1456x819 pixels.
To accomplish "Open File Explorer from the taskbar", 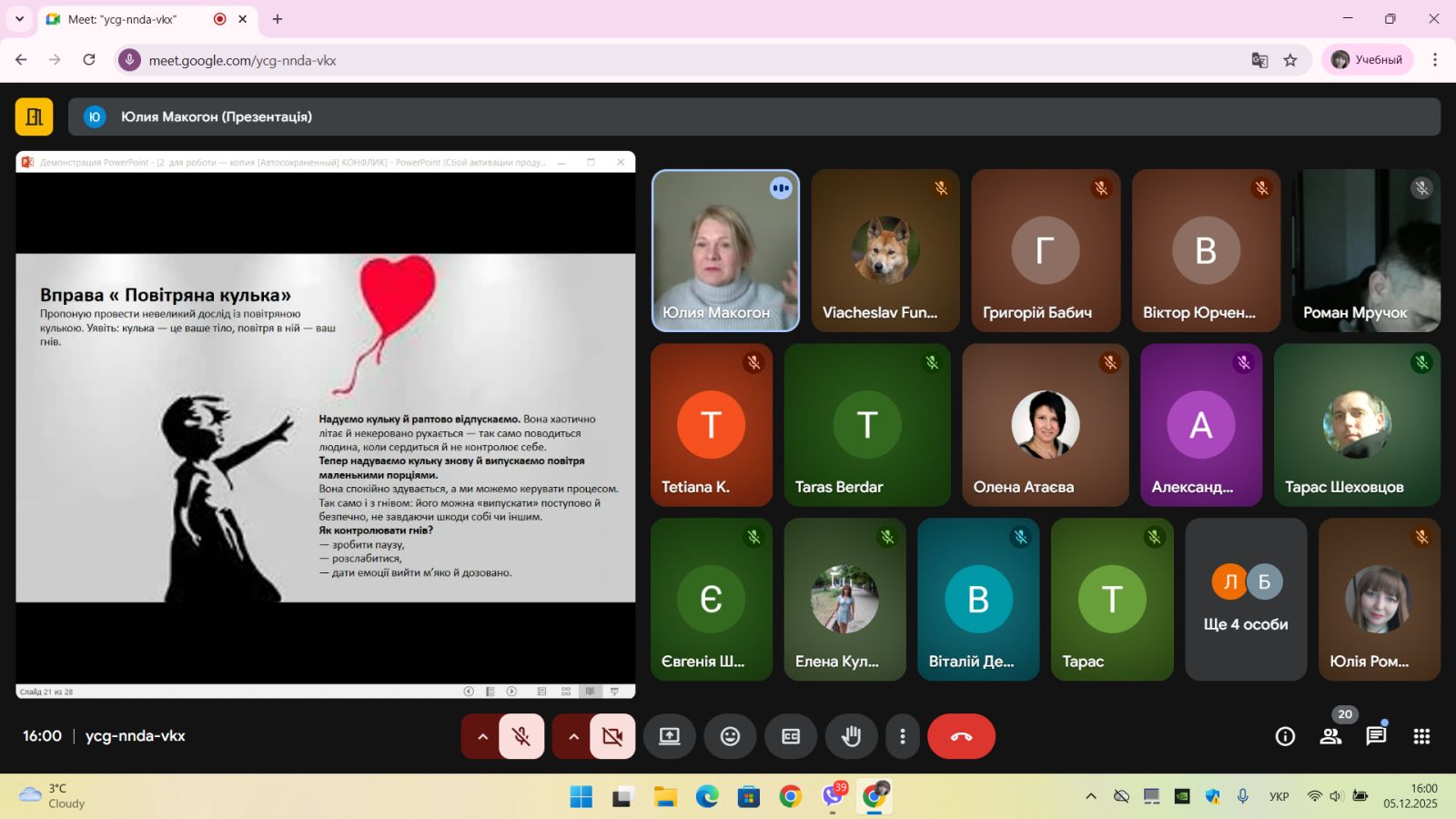I will (665, 797).
